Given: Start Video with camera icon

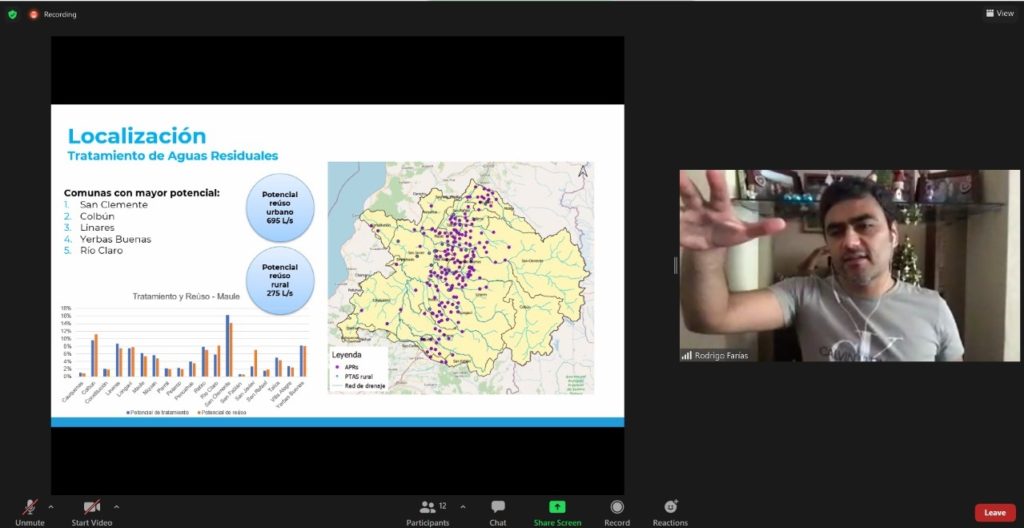Looking at the screenshot, I should pos(91,509).
